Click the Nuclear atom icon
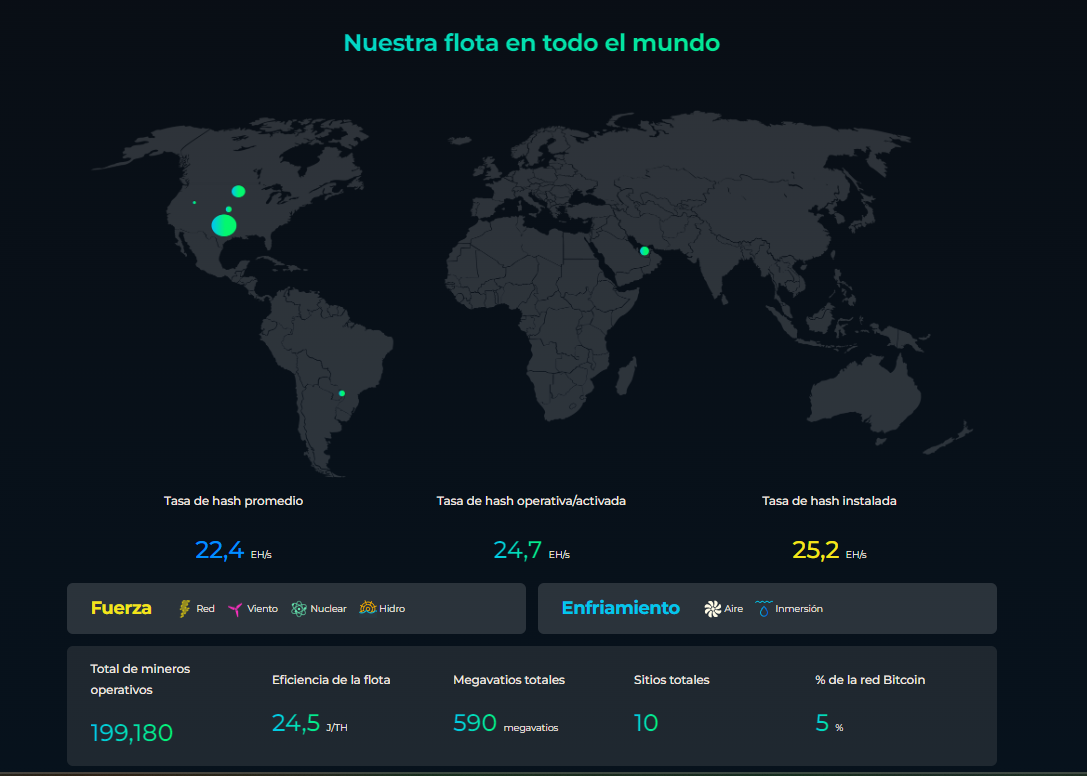 pyautogui.click(x=299, y=609)
